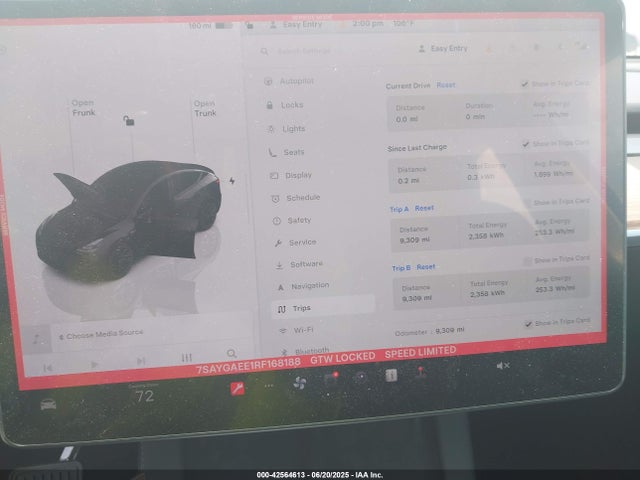Viewport: 640px width, 480px height.
Task: Open Safety settings
Action: [x=292, y=220]
